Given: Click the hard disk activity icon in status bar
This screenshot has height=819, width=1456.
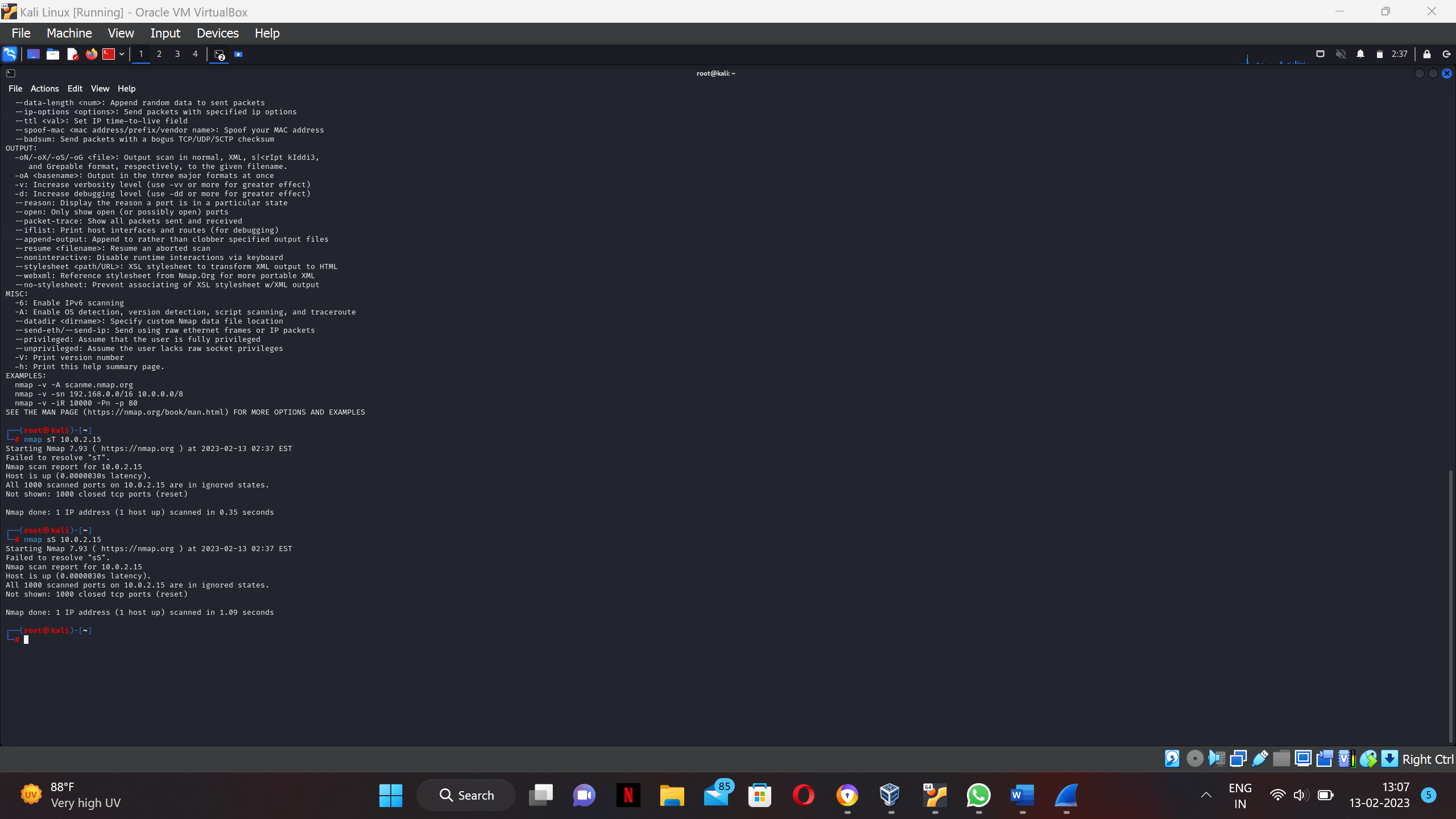Looking at the screenshot, I should coord(1172,758).
